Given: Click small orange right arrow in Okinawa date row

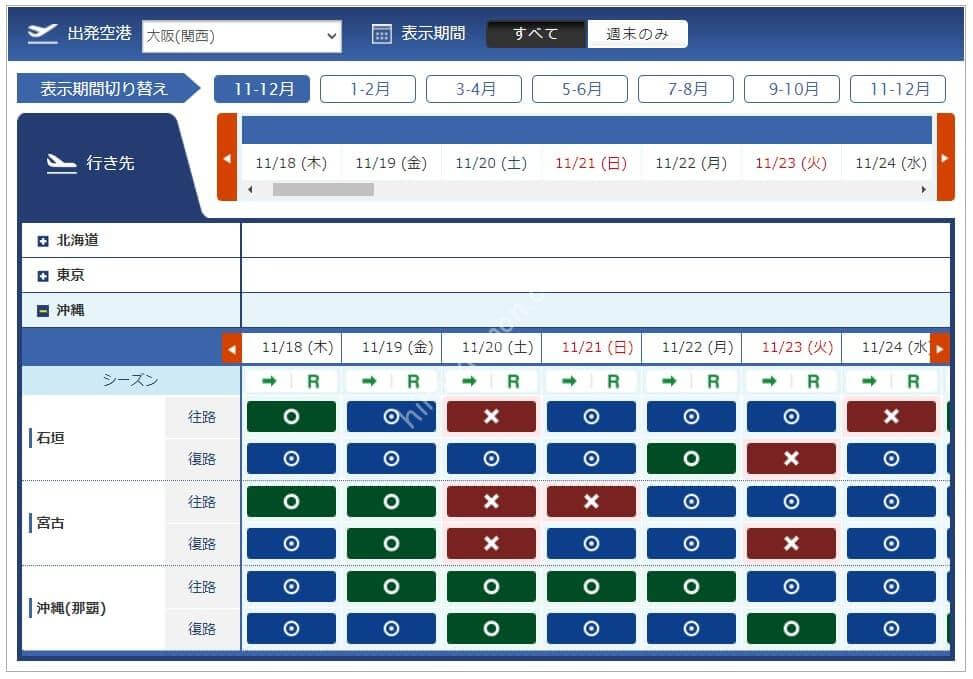Looking at the screenshot, I should [x=940, y=348].
